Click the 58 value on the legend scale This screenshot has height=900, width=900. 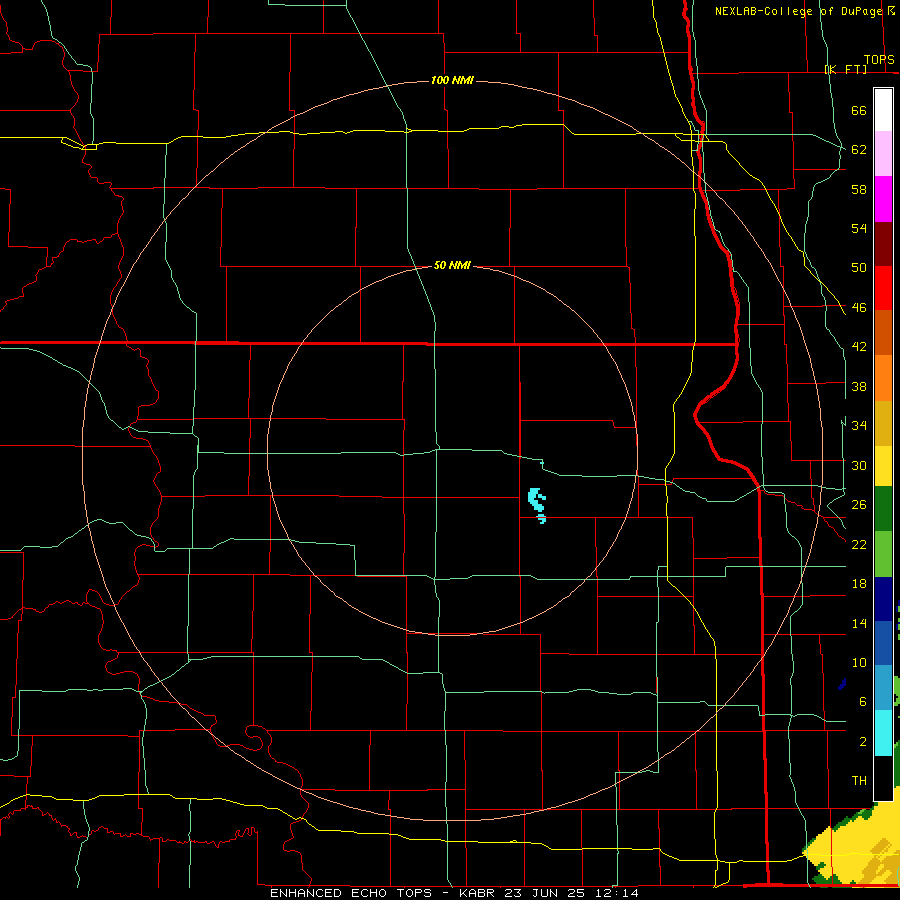[x=859, y=189]
